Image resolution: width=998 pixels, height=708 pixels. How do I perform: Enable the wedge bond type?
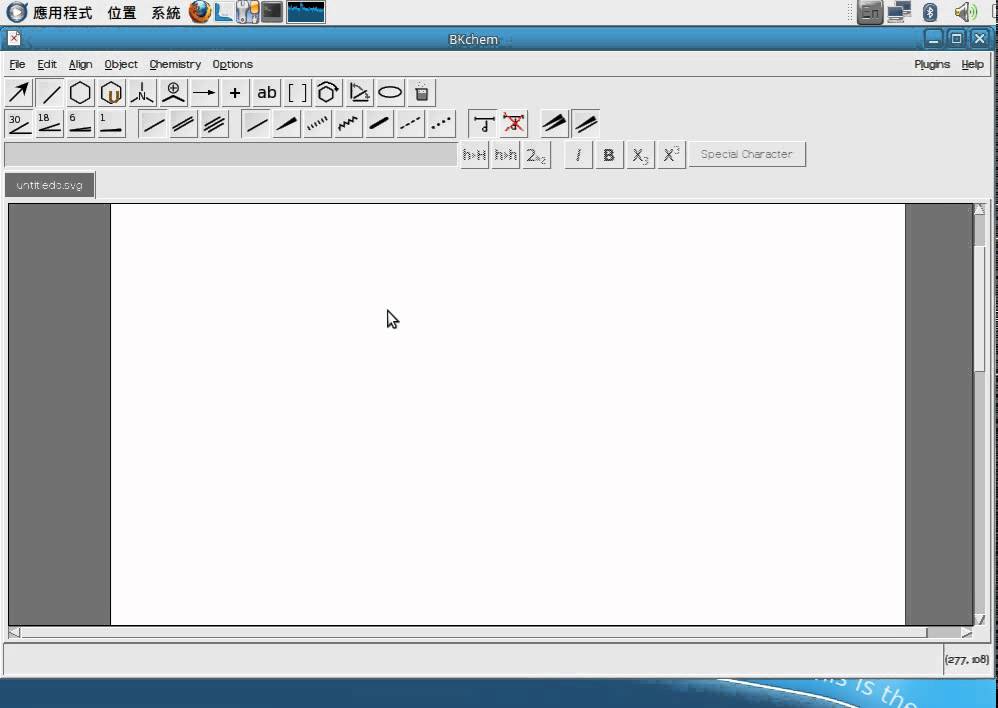click(x=287, y=124)
